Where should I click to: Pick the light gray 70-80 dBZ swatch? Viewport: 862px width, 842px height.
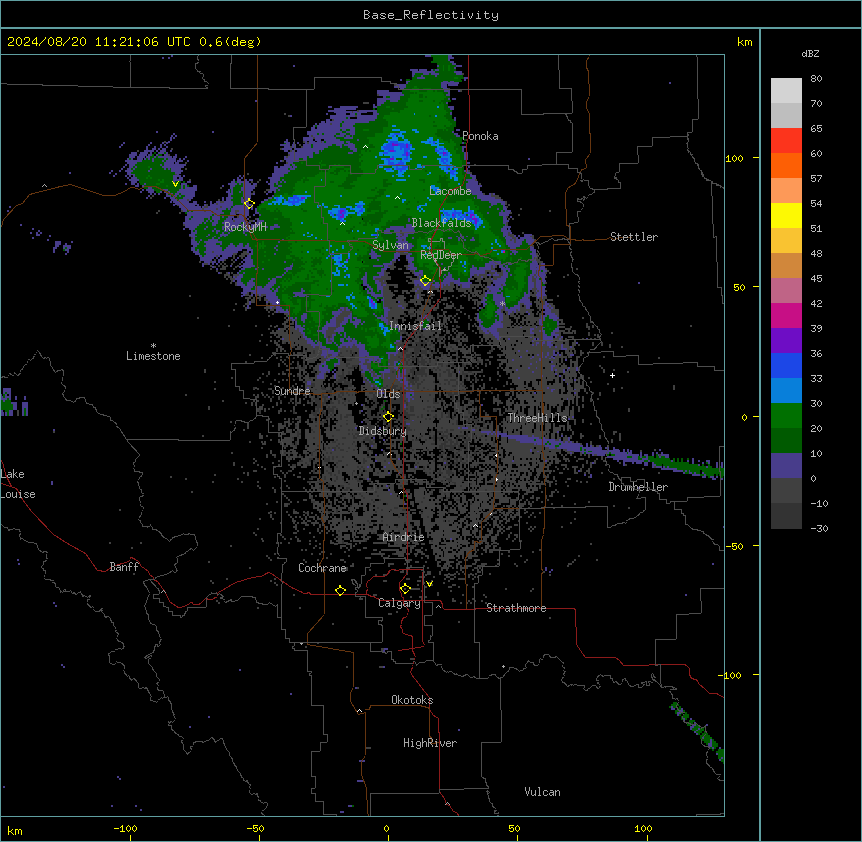click(x=786, y=91)
